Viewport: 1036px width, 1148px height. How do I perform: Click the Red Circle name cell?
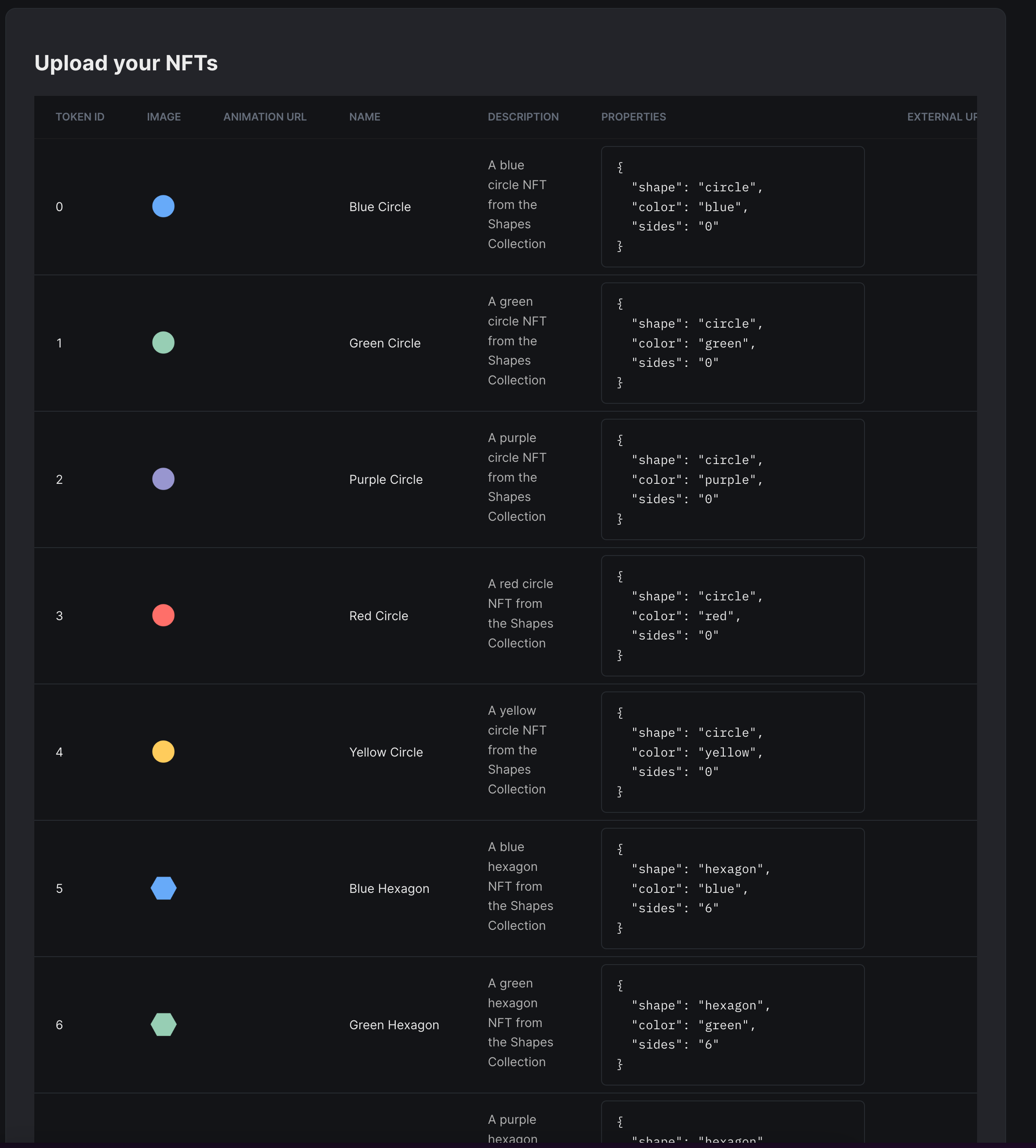point(378,616)
